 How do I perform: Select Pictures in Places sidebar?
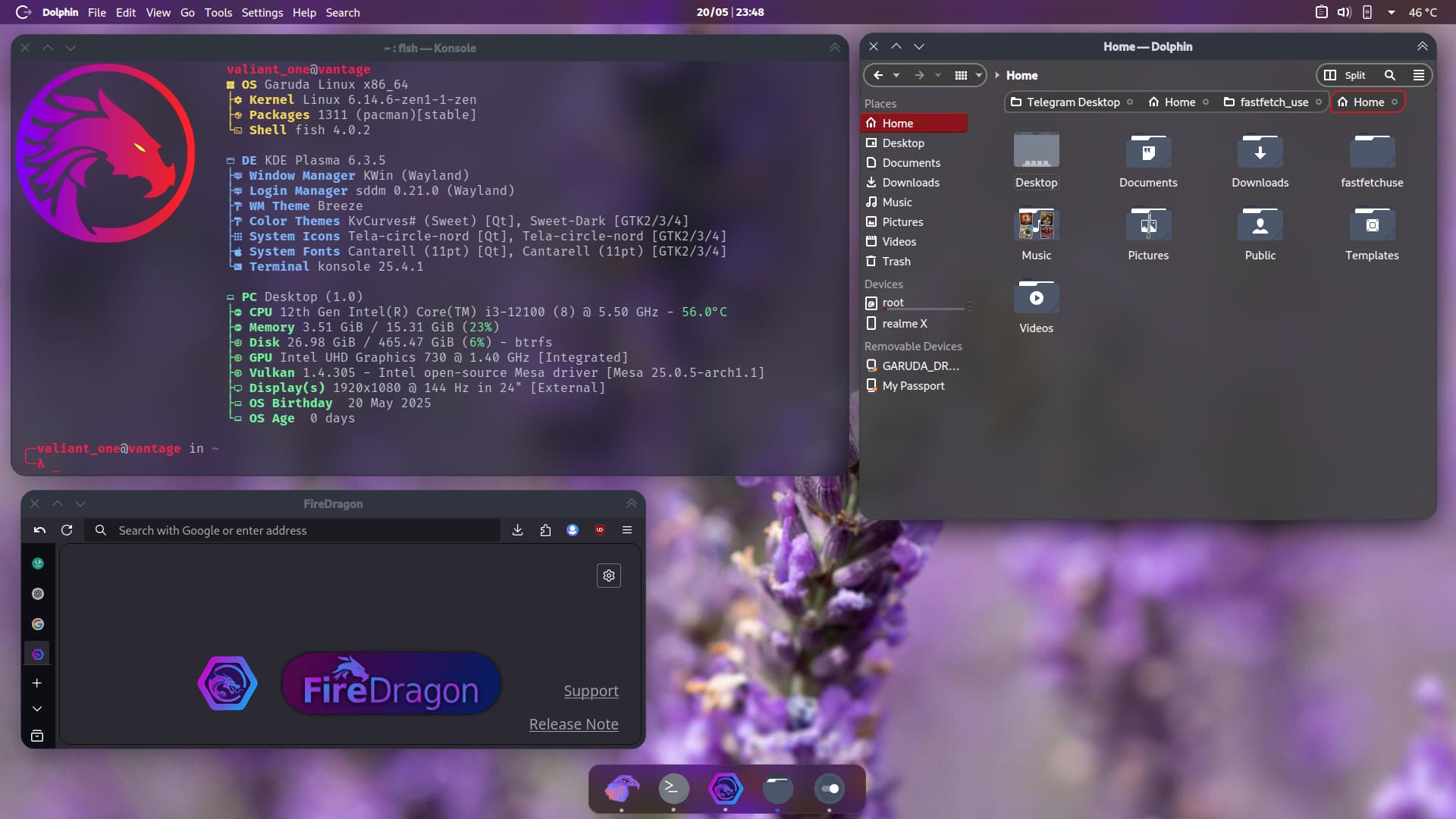(914, 221)
